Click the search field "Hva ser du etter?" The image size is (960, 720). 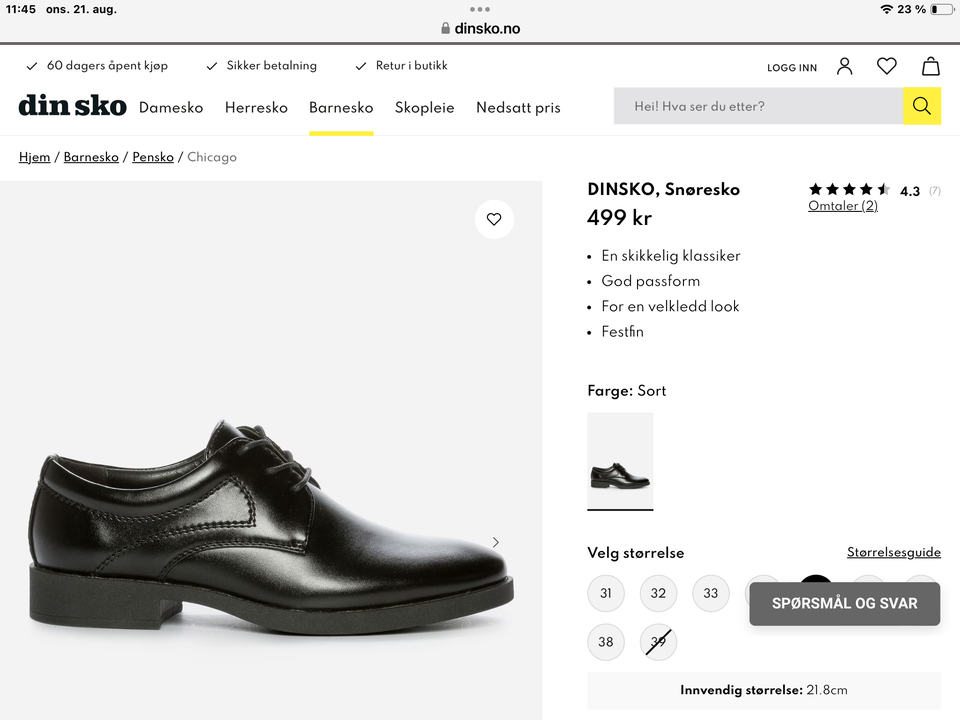click(x=758, y=106)
